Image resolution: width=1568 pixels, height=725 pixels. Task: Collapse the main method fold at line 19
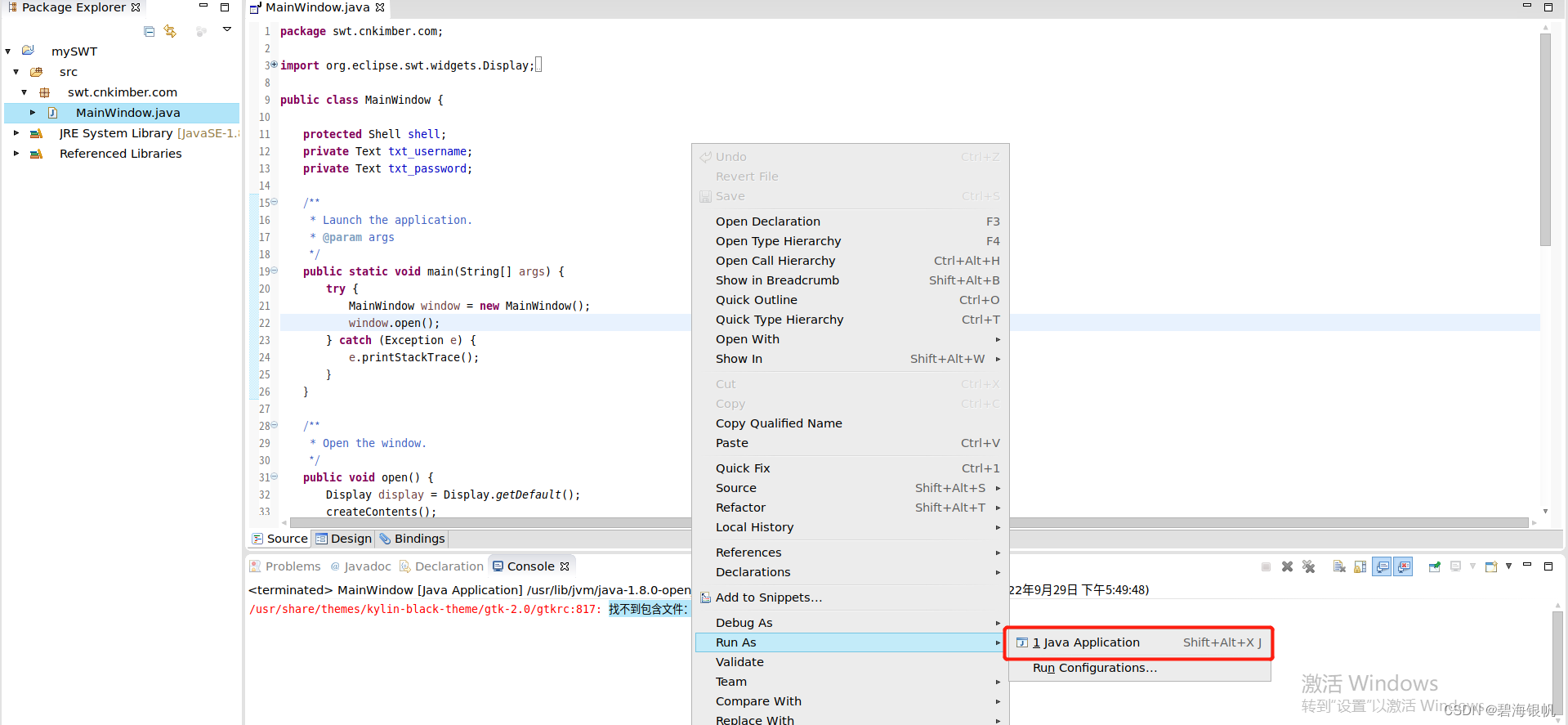[x=275, y=271]
